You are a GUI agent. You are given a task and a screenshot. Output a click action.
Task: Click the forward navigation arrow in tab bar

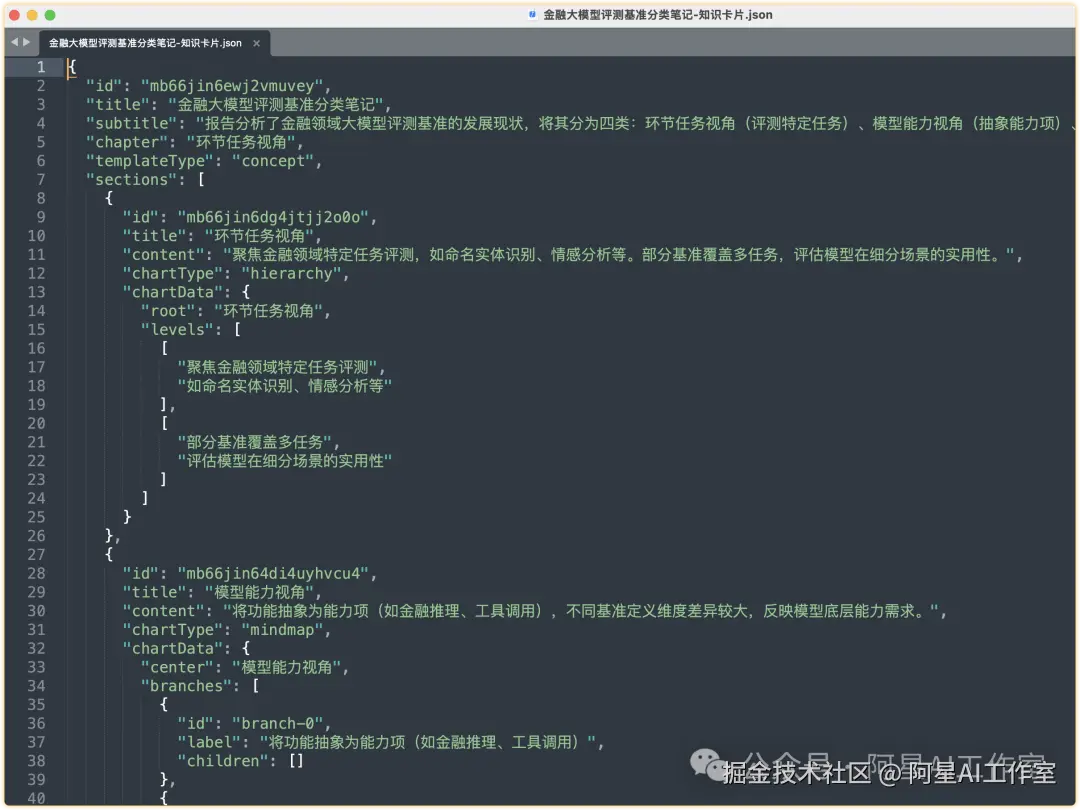27,42
